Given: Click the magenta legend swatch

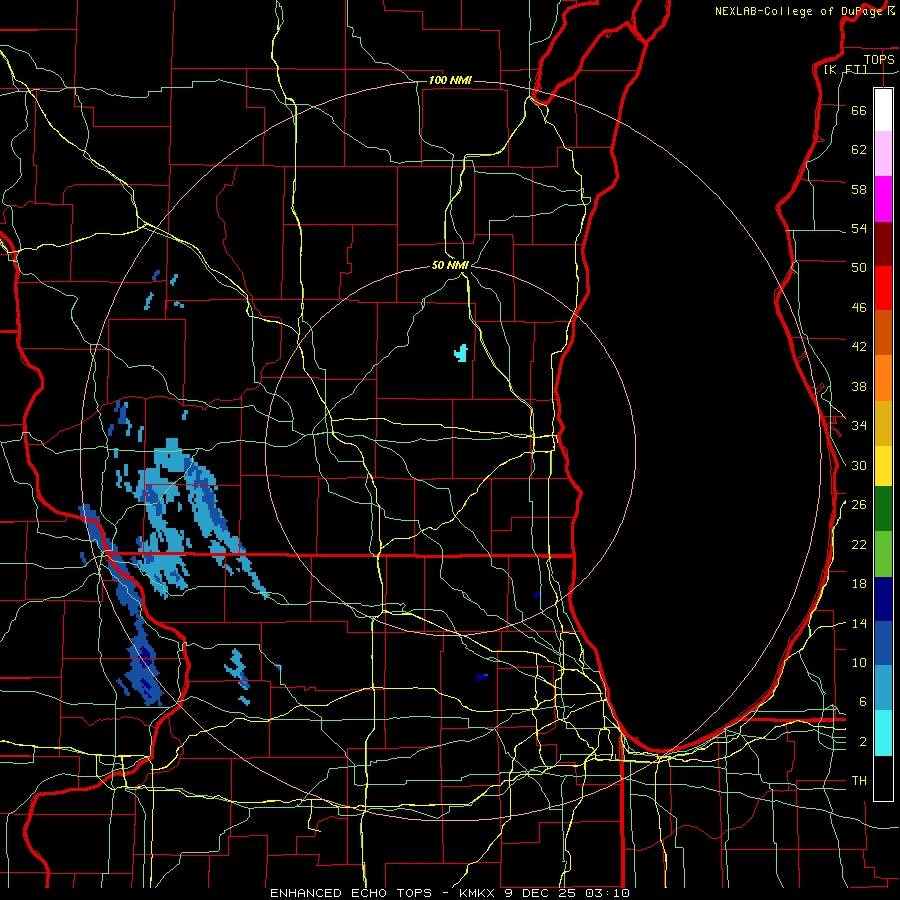Looking at the screenshot, I should tap(883, 199).
